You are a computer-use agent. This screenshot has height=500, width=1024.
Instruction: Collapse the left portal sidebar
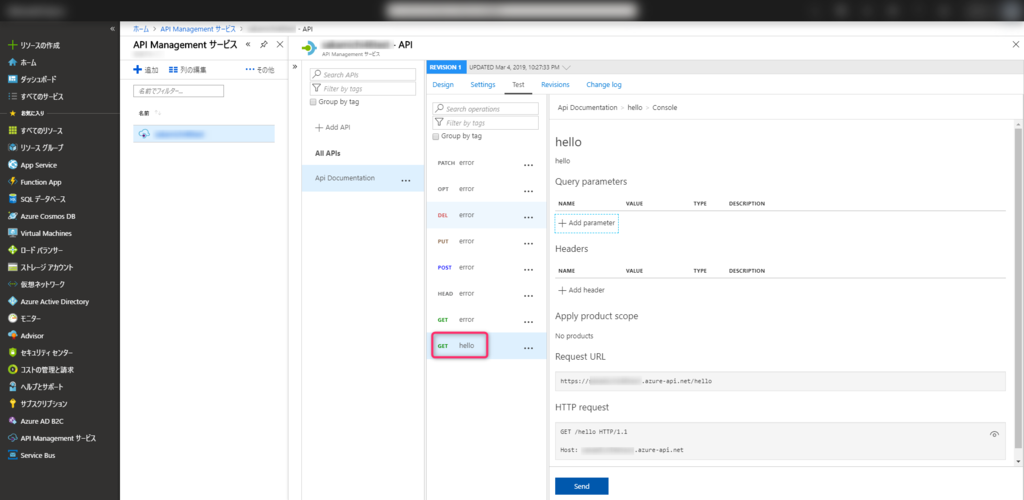click(113, 29)
